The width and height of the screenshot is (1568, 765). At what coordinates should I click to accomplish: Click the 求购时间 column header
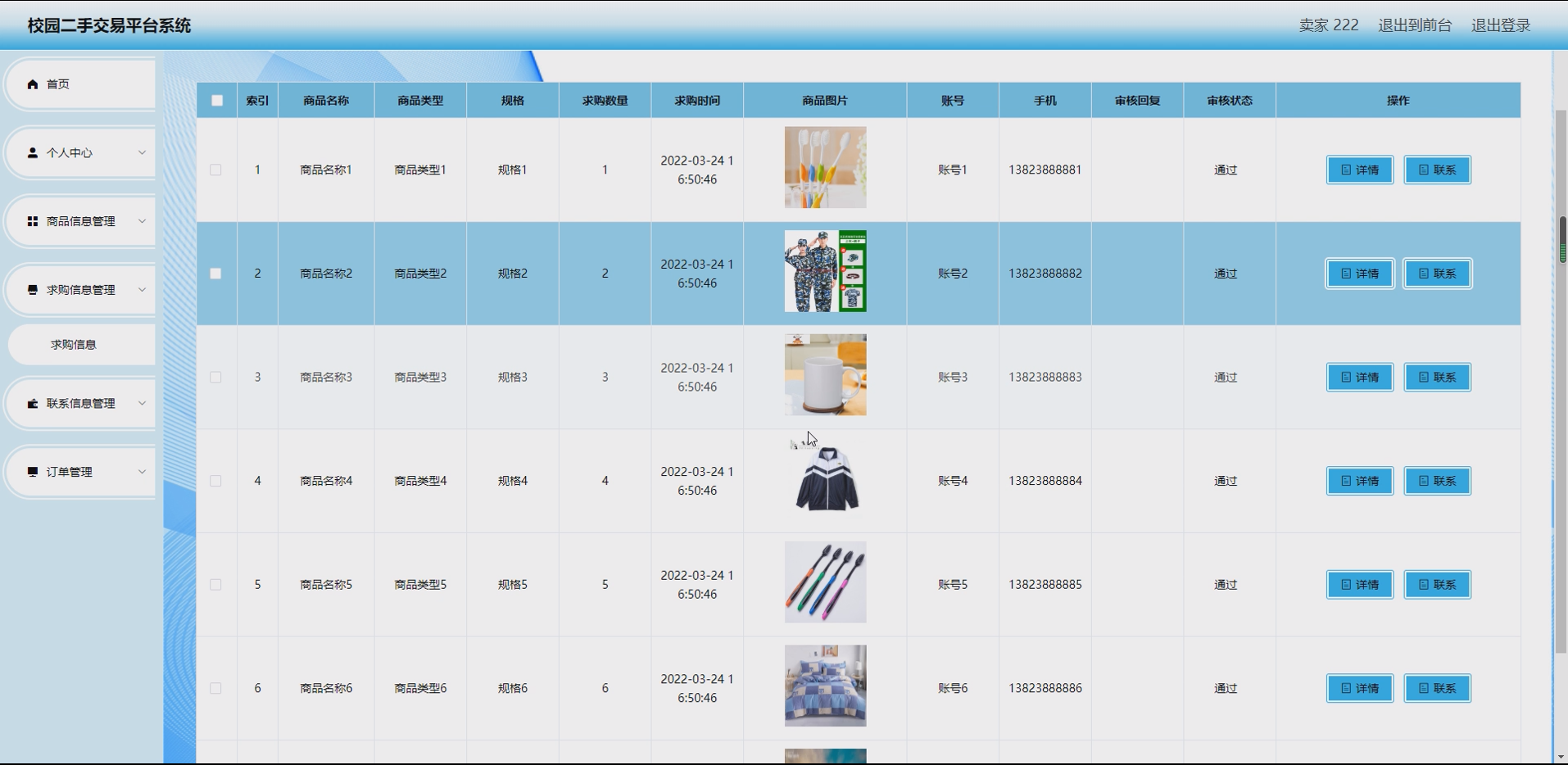[697, 101]
